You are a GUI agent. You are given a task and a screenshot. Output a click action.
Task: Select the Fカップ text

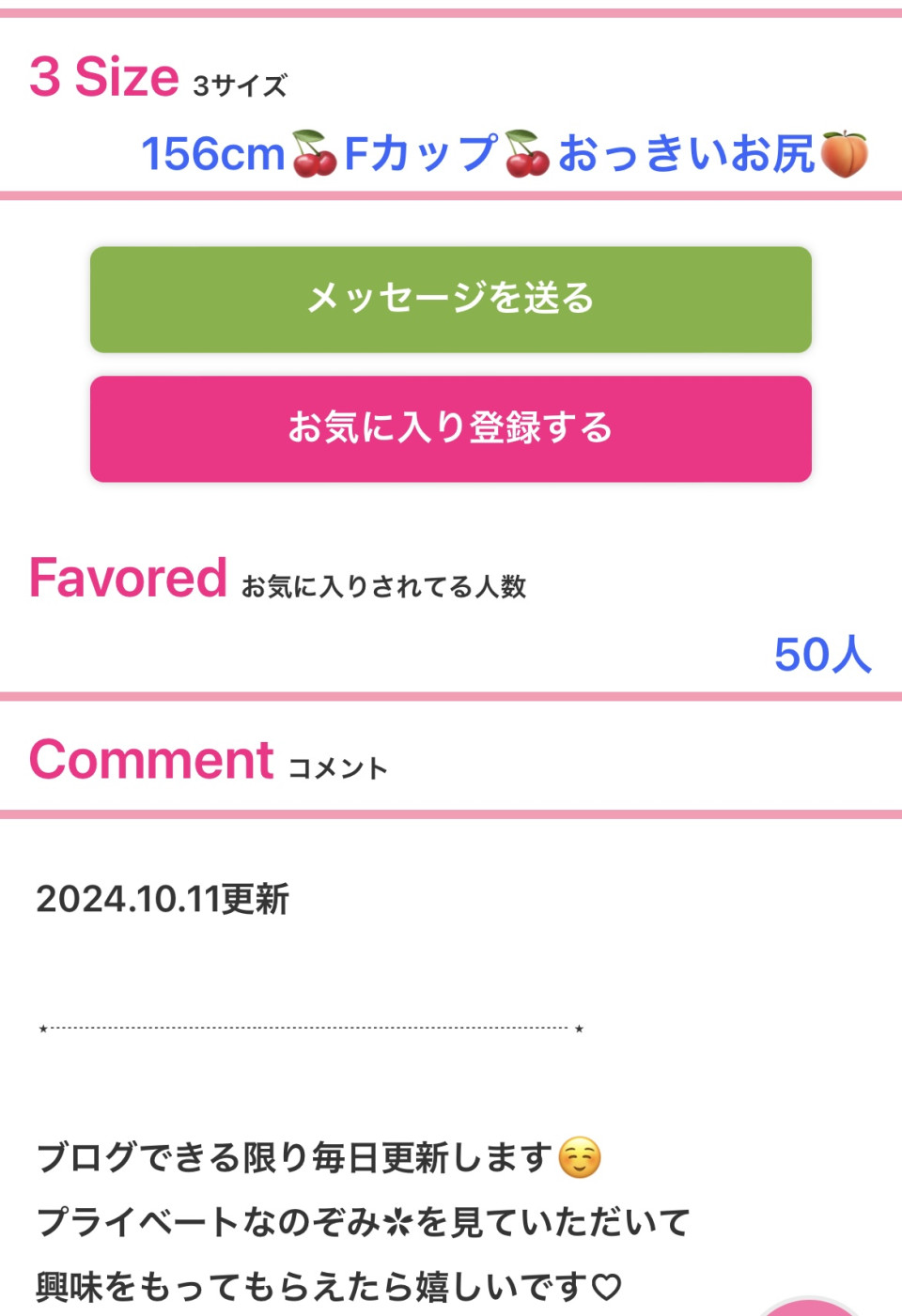click(420, 154)
